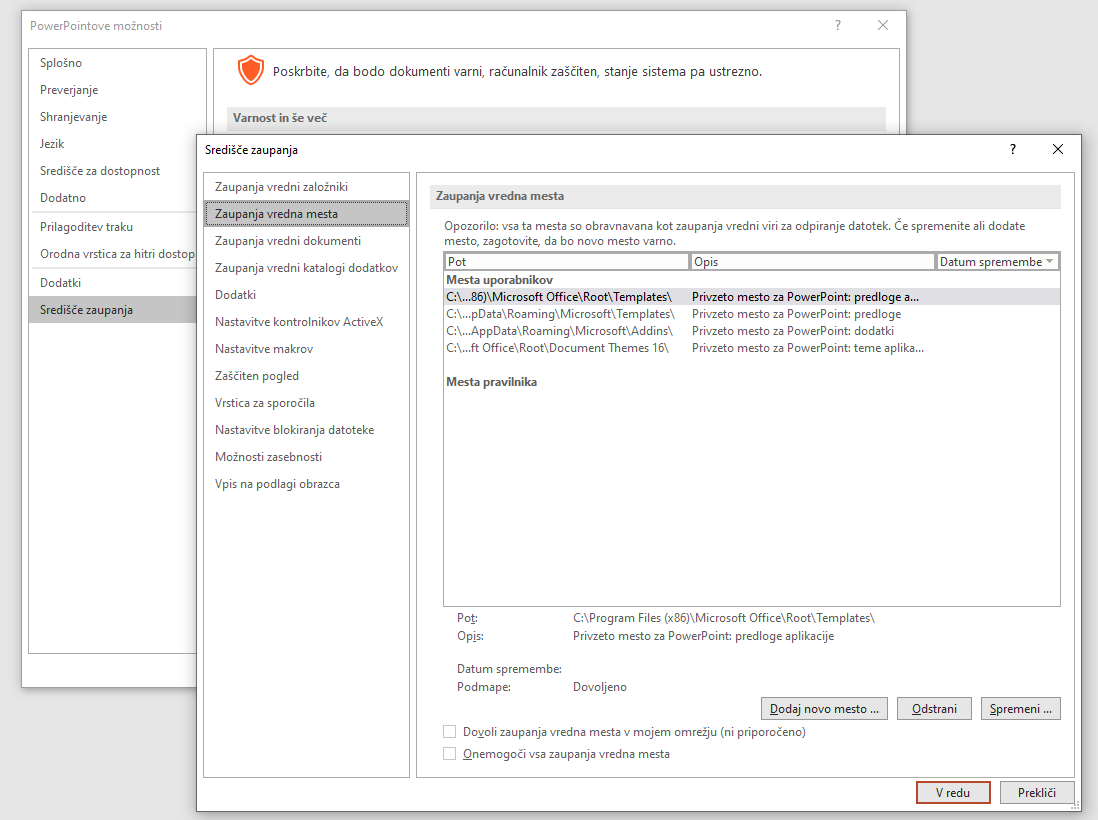1098x820 pixels.
Task: Select Središče zaupanja in options sidebar
Action: point(113,310)
